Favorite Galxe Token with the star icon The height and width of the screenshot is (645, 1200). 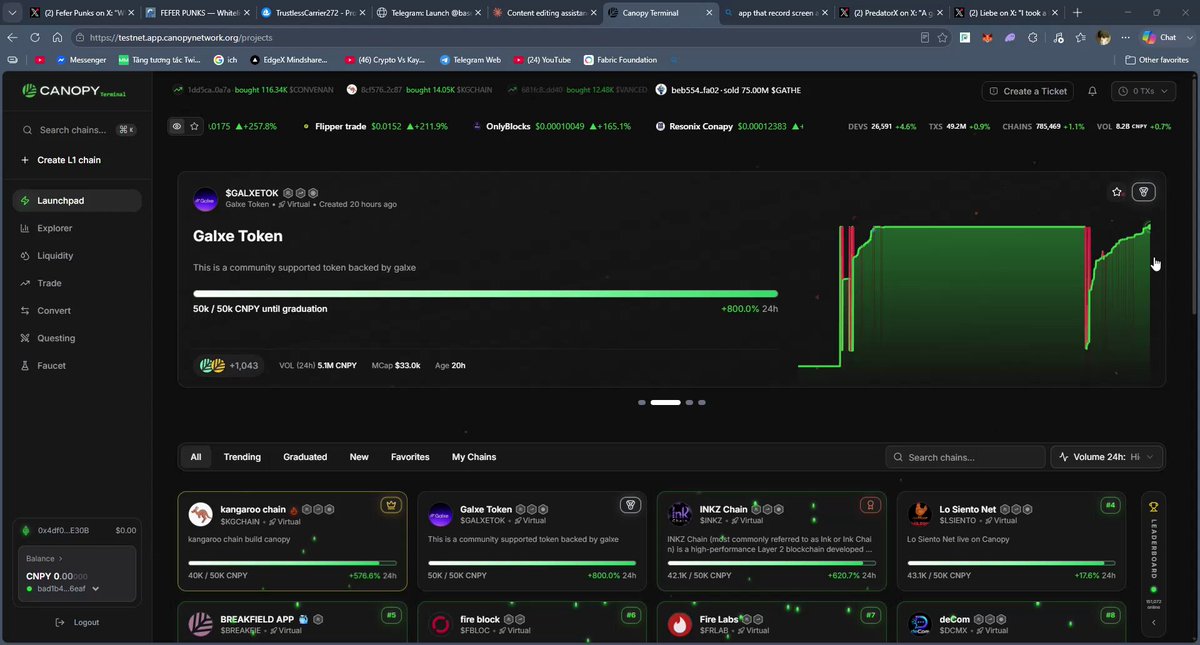1117,192
